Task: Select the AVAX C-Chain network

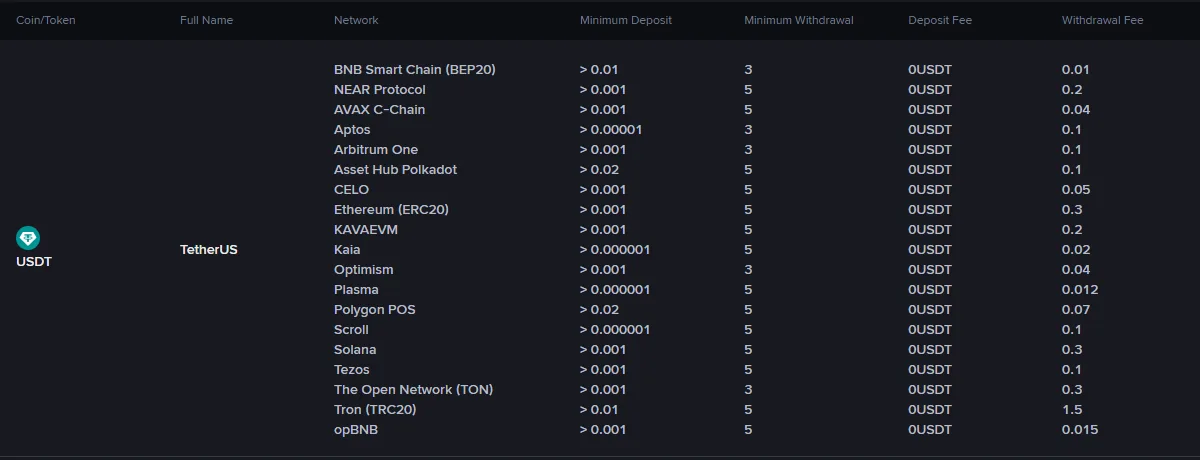Action: tap(380, 110)
